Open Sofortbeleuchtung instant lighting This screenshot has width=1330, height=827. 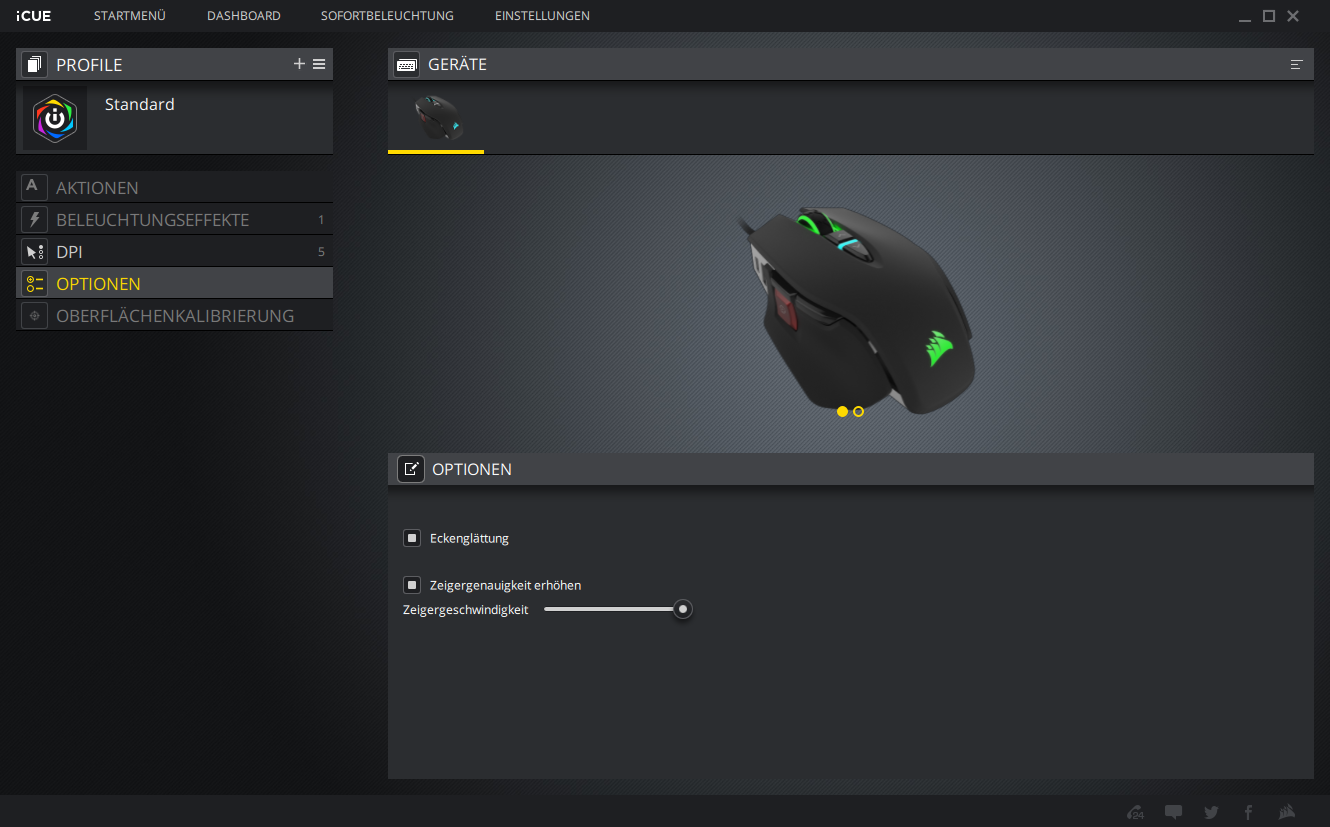click(387, 16)
